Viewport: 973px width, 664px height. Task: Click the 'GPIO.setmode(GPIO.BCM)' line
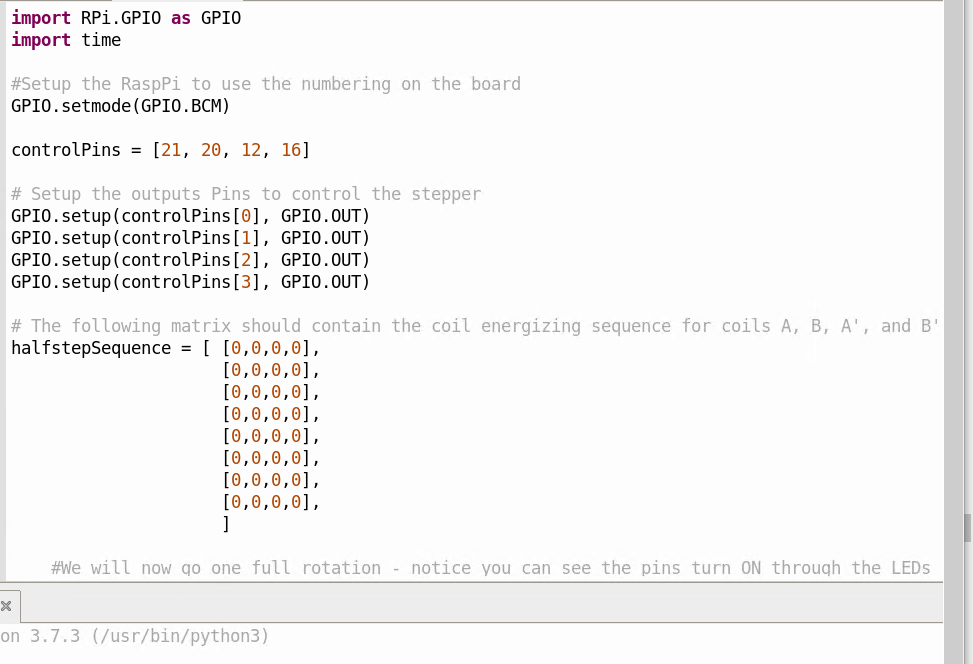(120, 106)
